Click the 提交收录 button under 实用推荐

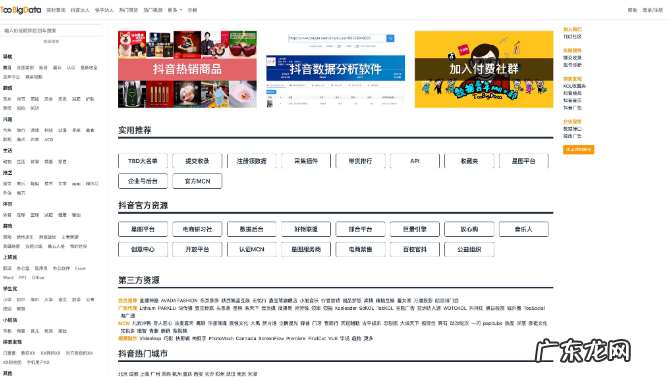point(197,161)
